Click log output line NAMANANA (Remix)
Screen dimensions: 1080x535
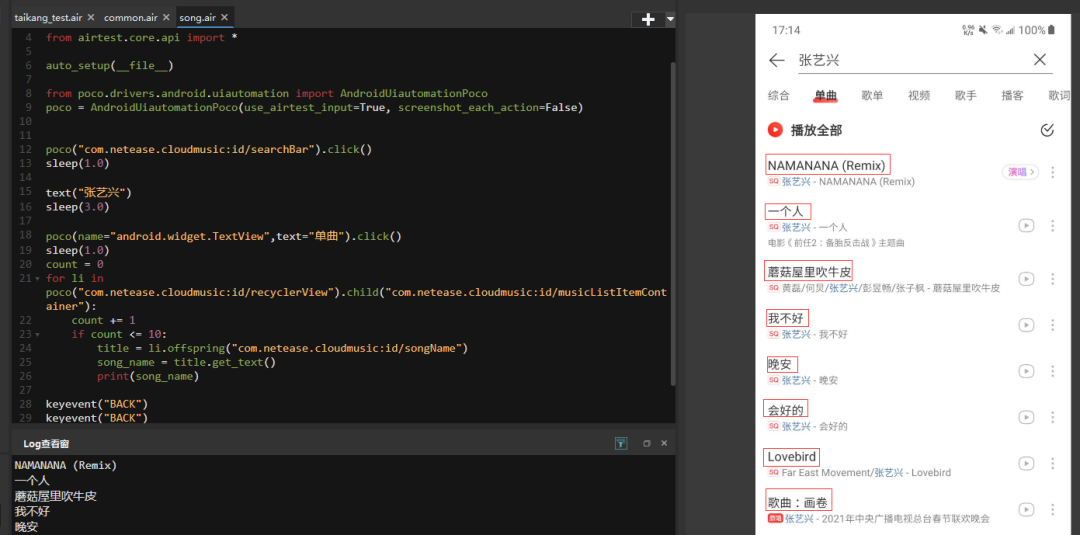coord(65,465)
